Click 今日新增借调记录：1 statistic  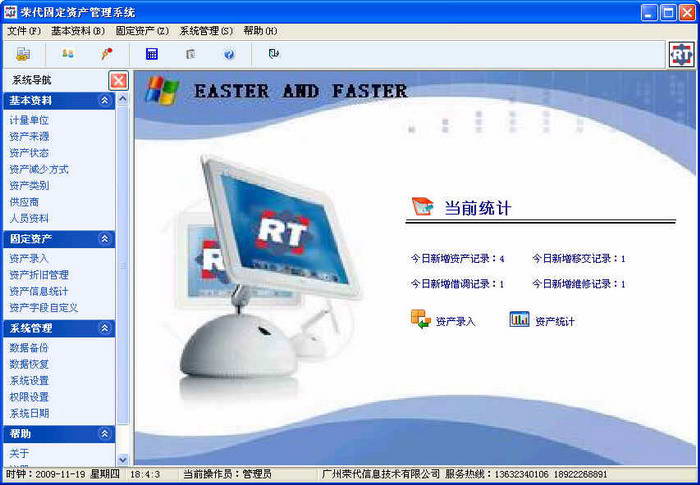(x=458, y=284)
